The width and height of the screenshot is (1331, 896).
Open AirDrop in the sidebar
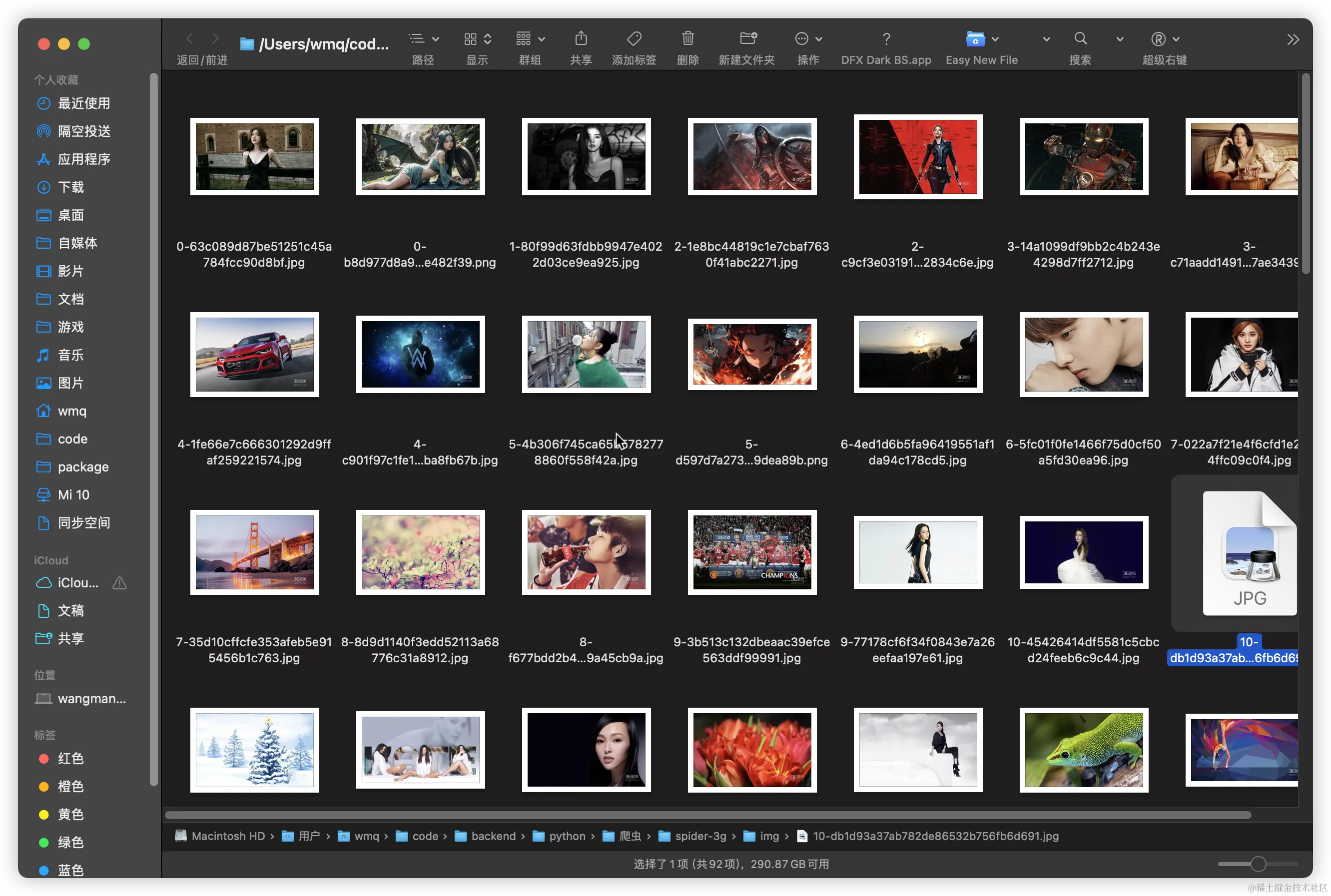[x=84, y=131]
